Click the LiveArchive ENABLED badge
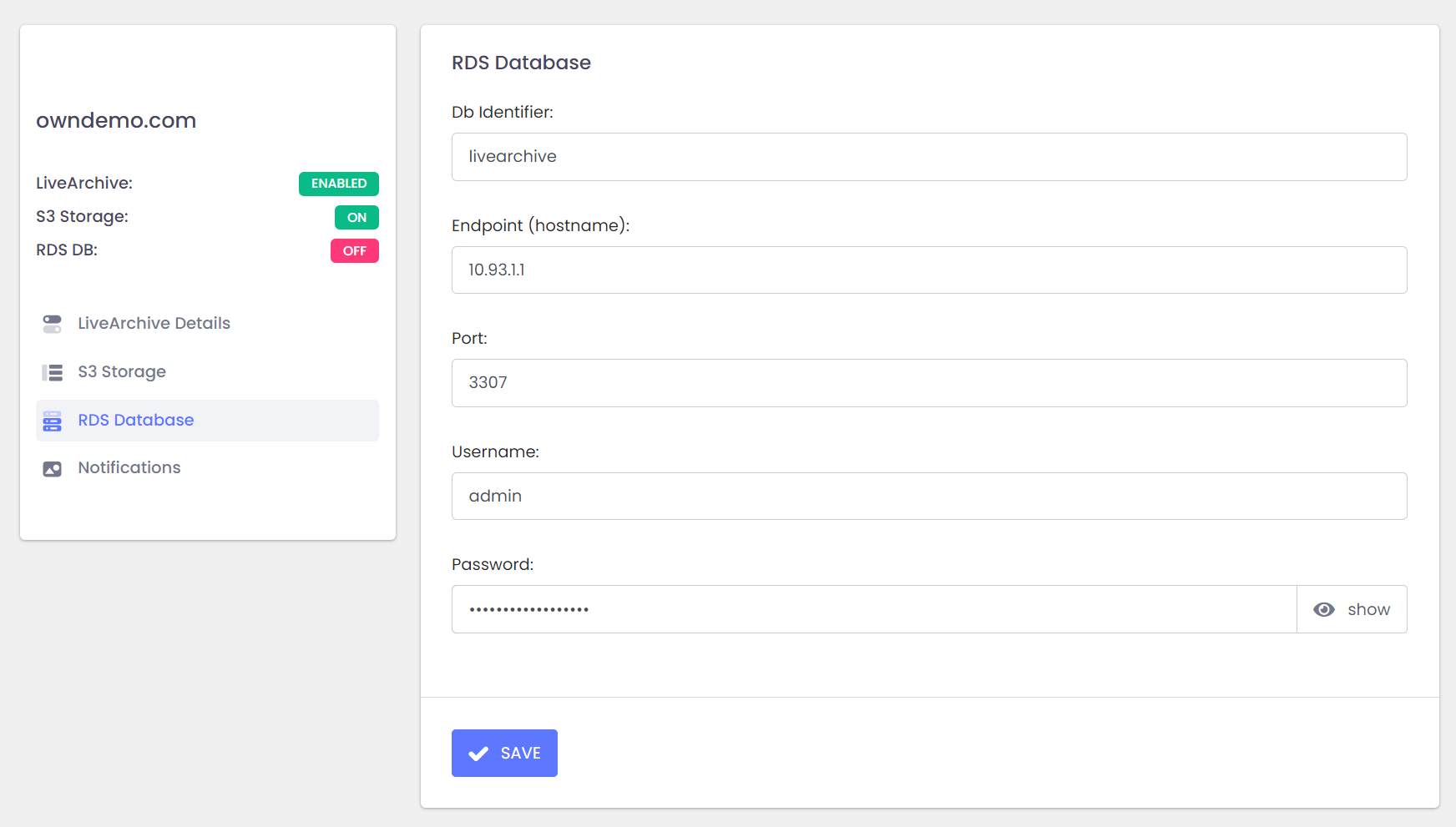The width and height of the screenshot is (1456, 827). (338, 184)
